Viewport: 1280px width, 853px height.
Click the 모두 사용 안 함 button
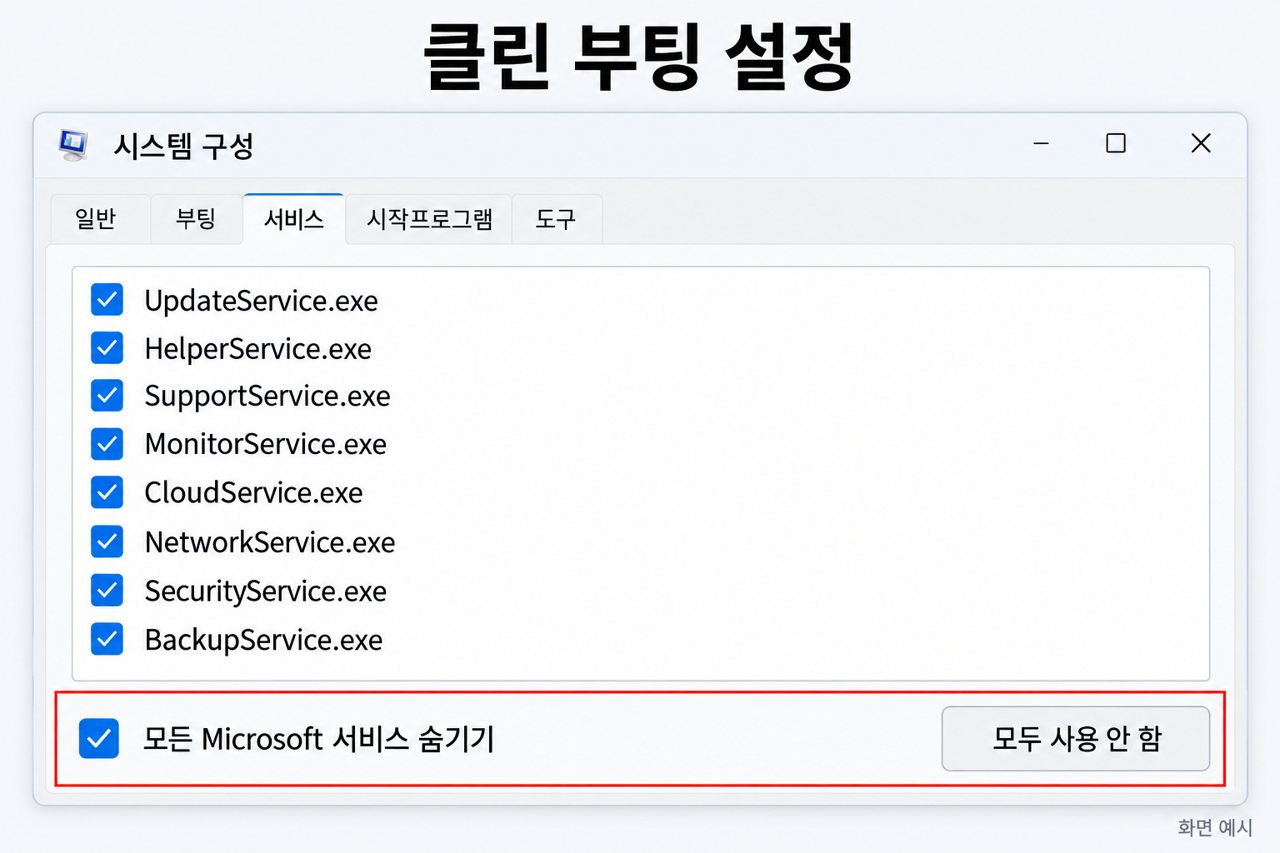[x=1076, y=739]
